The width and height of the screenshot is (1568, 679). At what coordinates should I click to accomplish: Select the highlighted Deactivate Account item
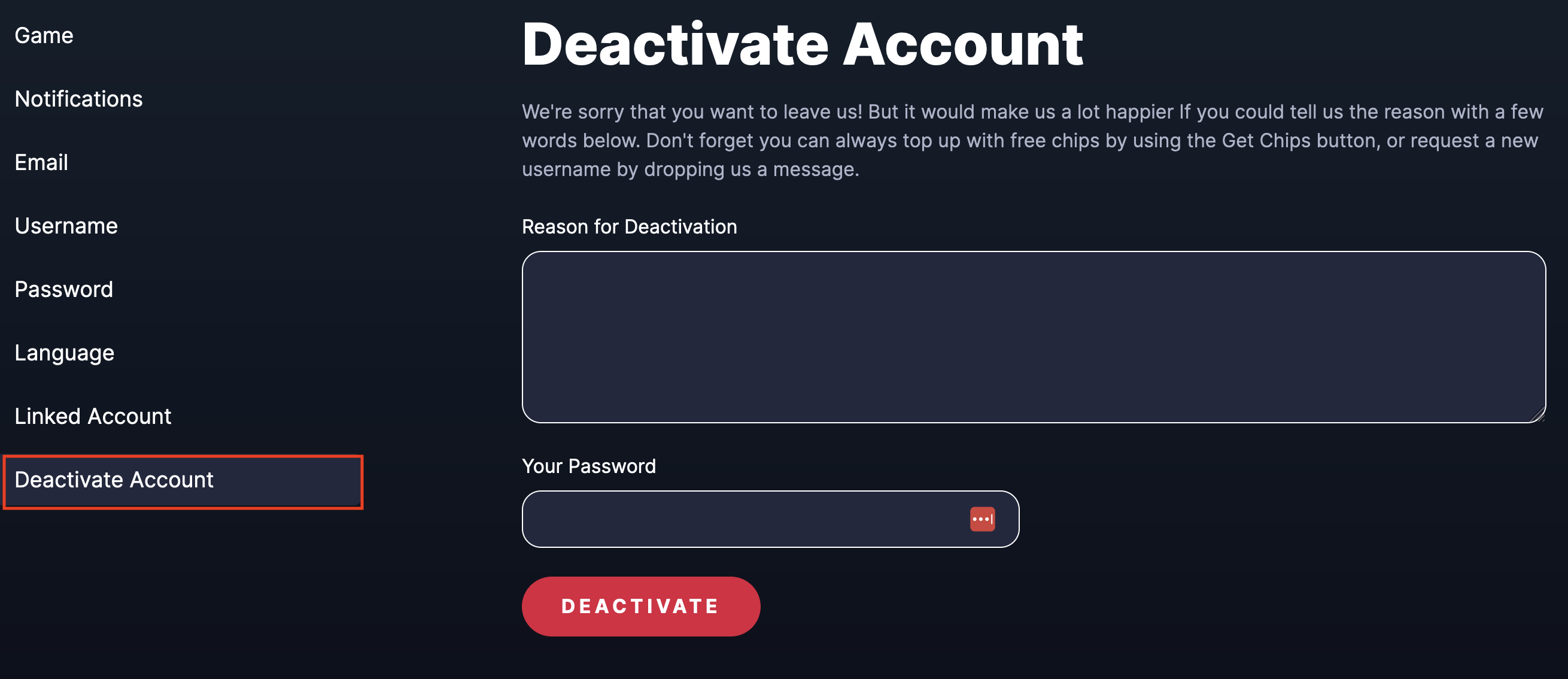pyautogui.click(x=183, y=481)
